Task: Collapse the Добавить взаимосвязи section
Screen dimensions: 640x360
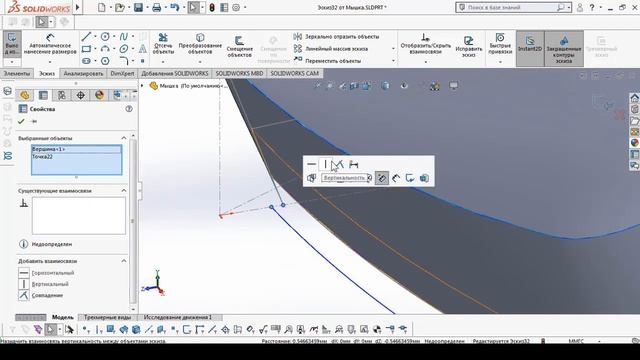Action: pyautogui.click(x=124, y=261)
